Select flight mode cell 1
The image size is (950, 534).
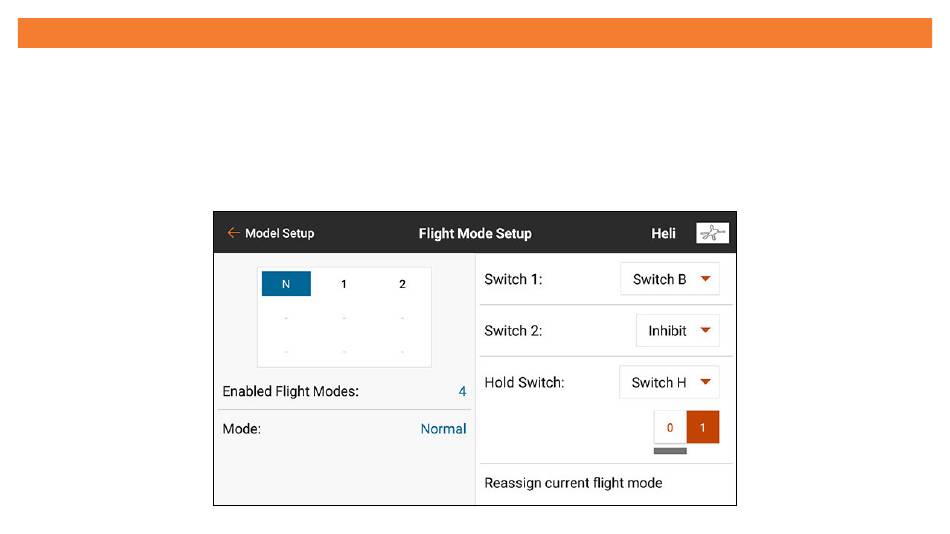tap(344, 284)
